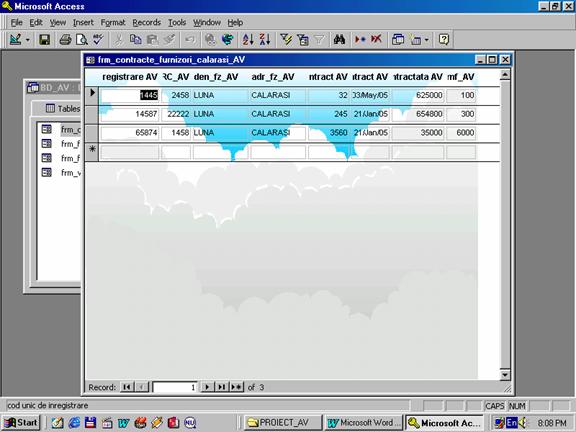Click the binoculars Find icon
576x432 pixels.
[339, 39]
